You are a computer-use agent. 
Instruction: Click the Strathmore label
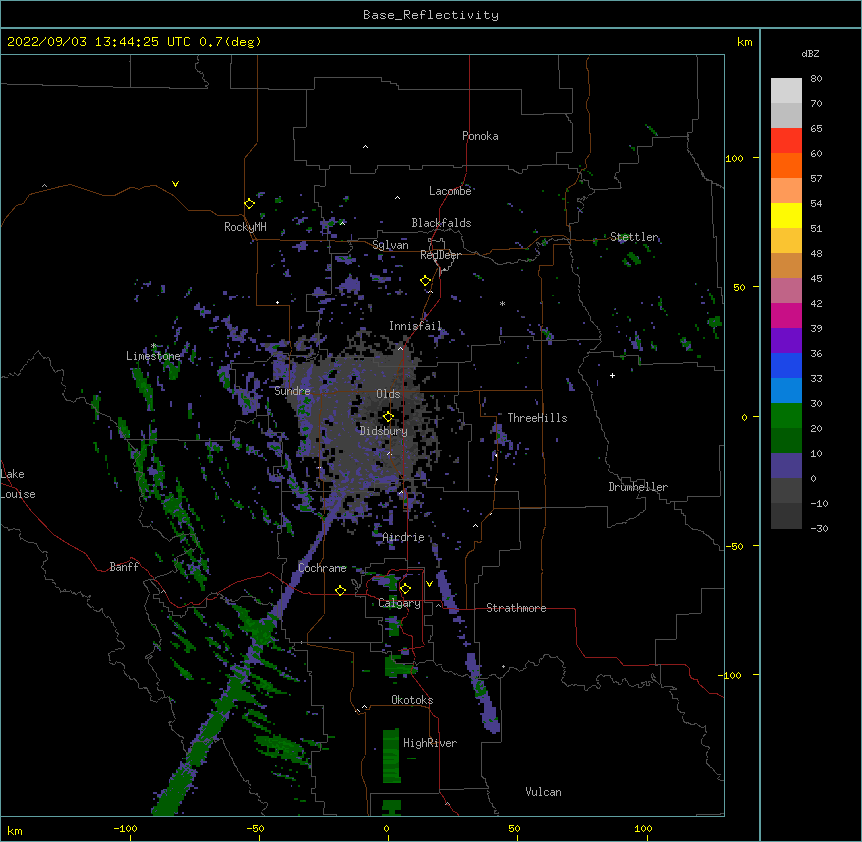click(516, 608)
